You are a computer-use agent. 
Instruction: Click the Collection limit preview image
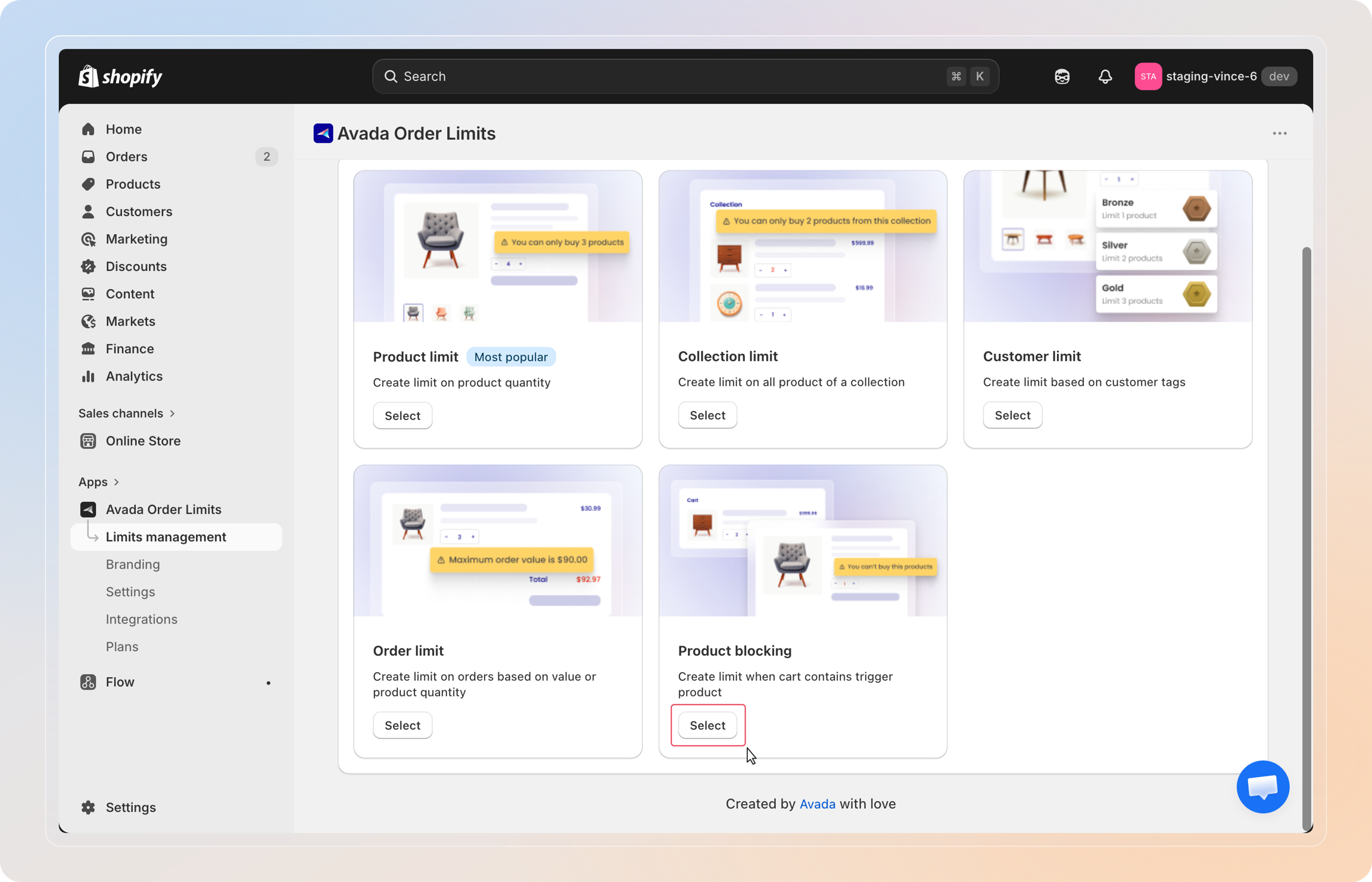pos(803,247)
